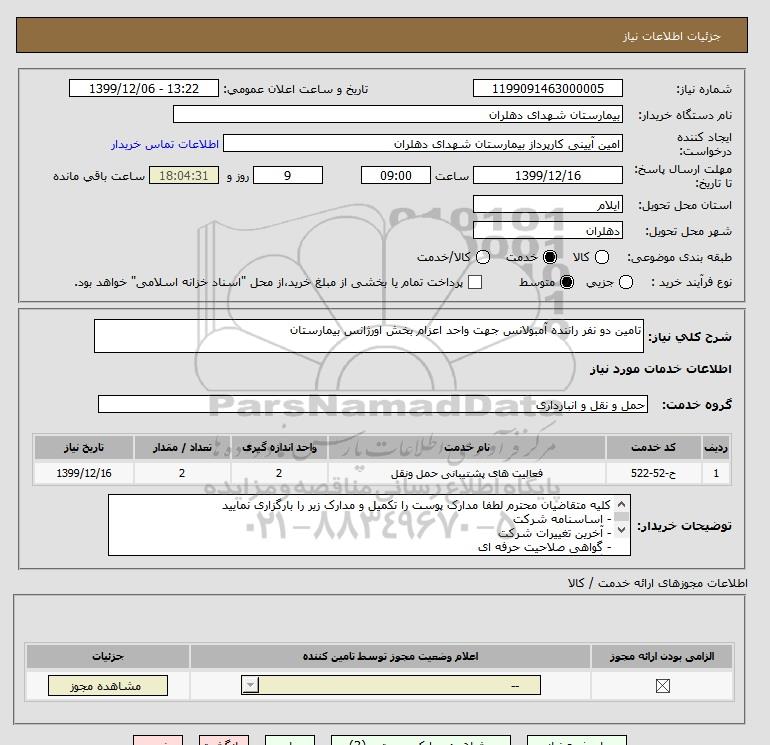Screen dimensions: 770x745
Task: Click the remaining time countdown 18:04:31
Action: pos(184,175)
